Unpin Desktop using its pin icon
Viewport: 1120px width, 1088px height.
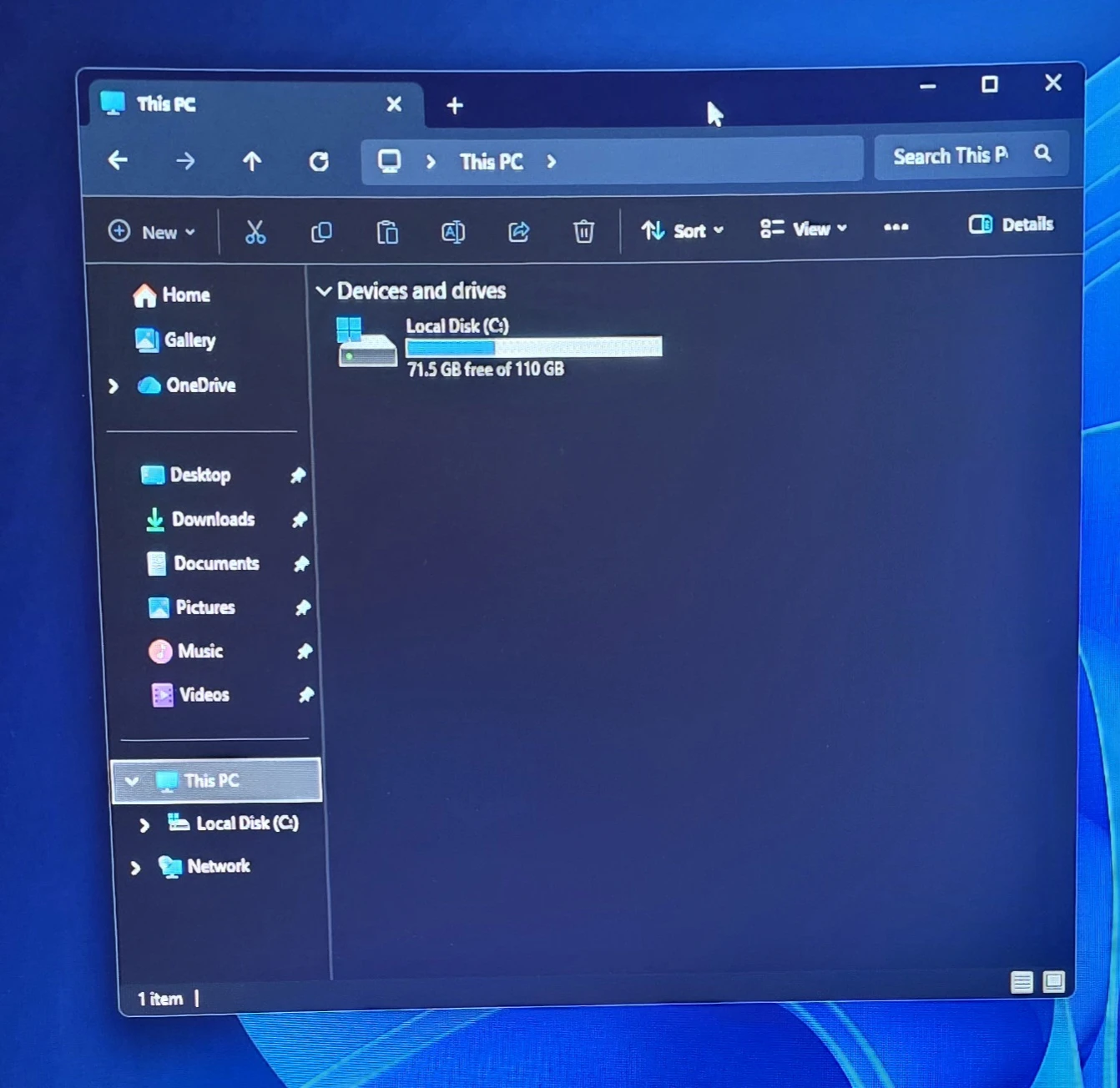(298, 476)
